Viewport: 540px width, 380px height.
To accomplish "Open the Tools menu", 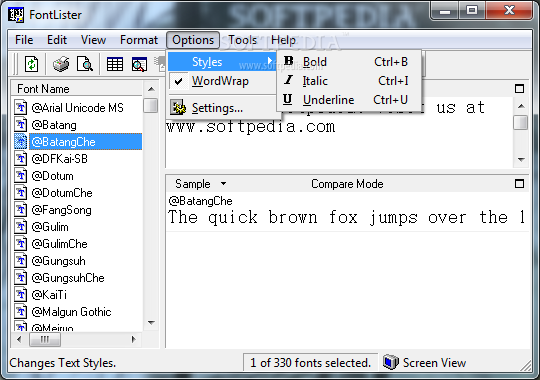I will [x=242, y=40].
